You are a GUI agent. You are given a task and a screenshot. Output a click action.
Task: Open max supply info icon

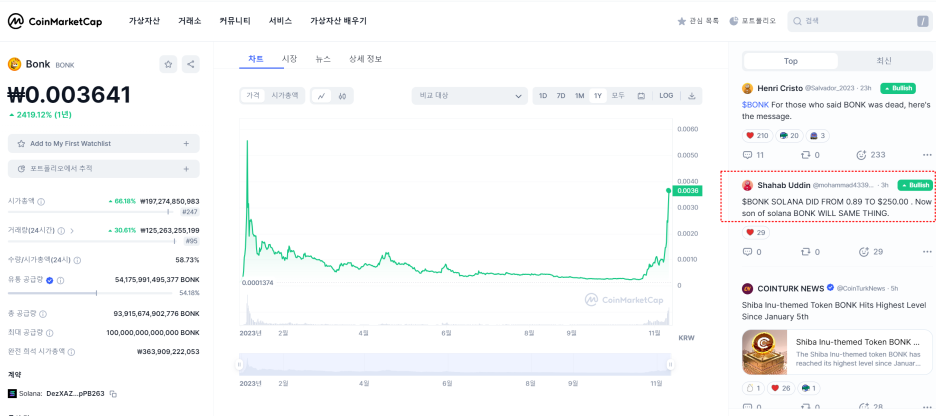(50, 332)
